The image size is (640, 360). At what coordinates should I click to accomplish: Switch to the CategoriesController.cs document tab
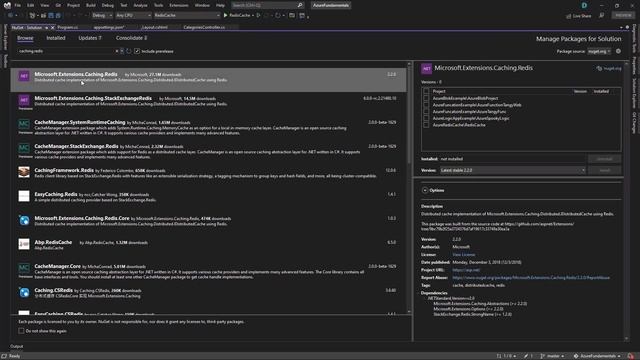[x=204, y=27]
